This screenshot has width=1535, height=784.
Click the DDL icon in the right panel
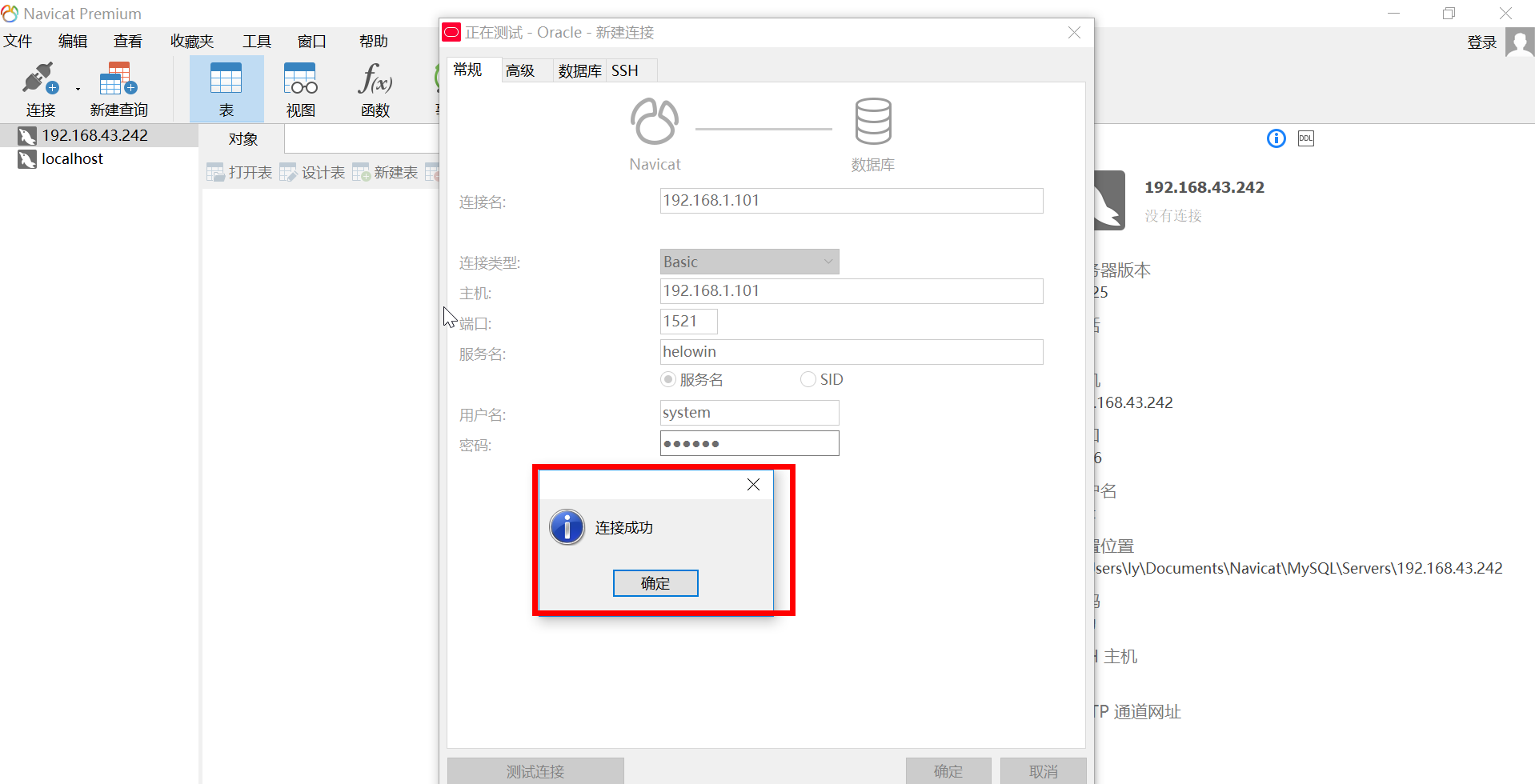click(x=1306, y=138)
